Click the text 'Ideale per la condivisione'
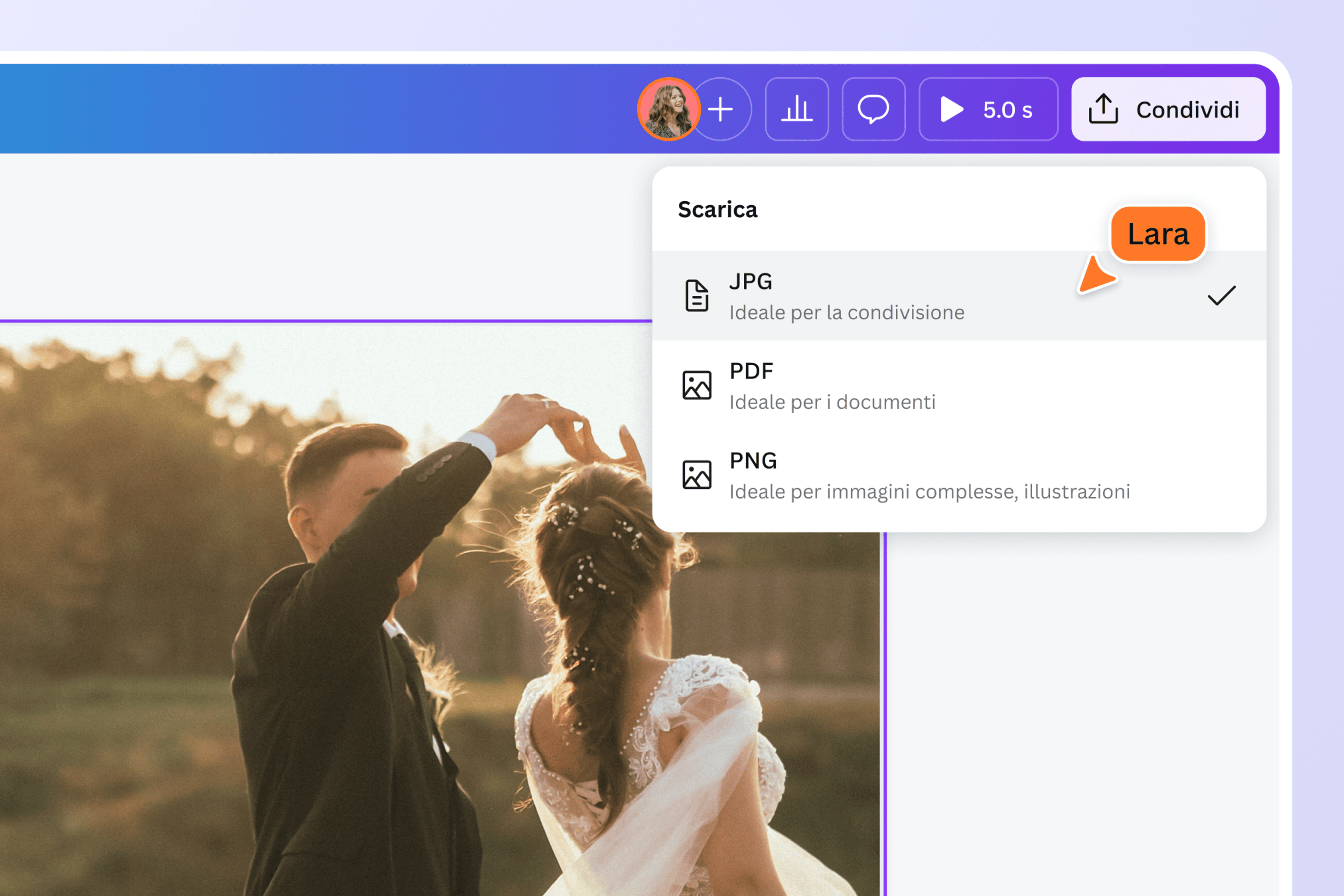This screenshot has width=1344, height=896. [847, 312]
